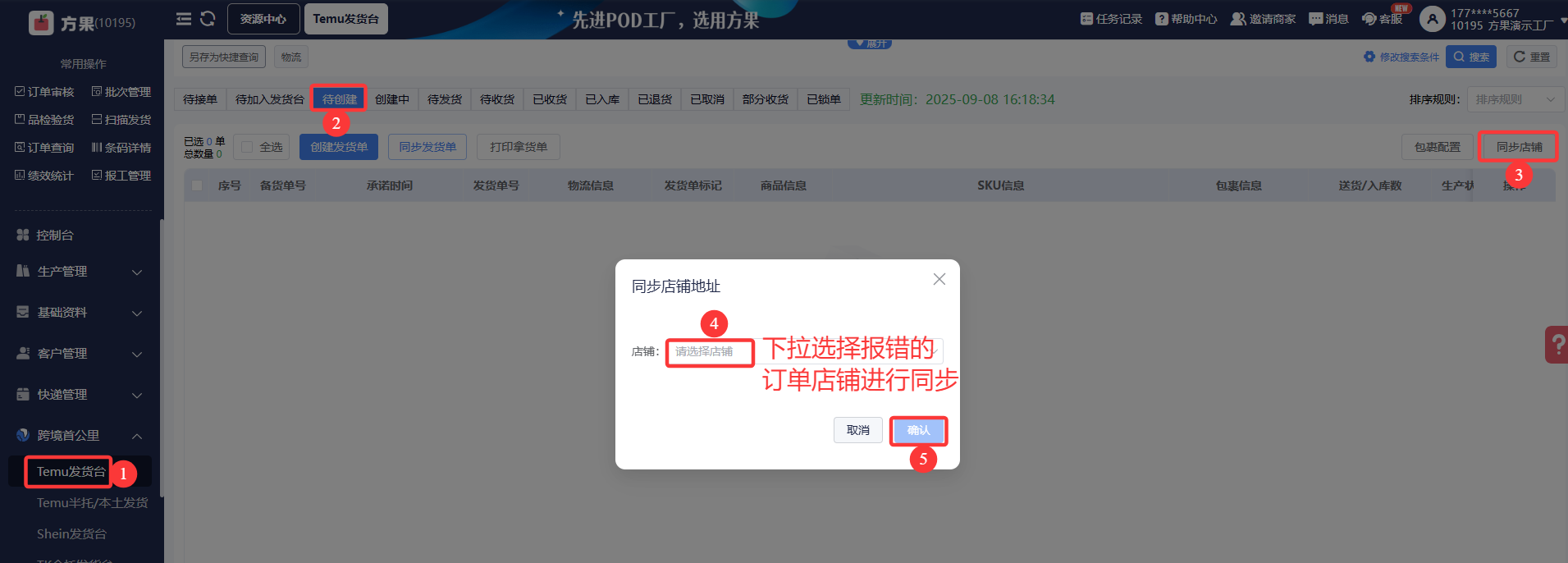
Task: Expand 生产管理 menu in sidebar
Action: (x=80, y=272)
